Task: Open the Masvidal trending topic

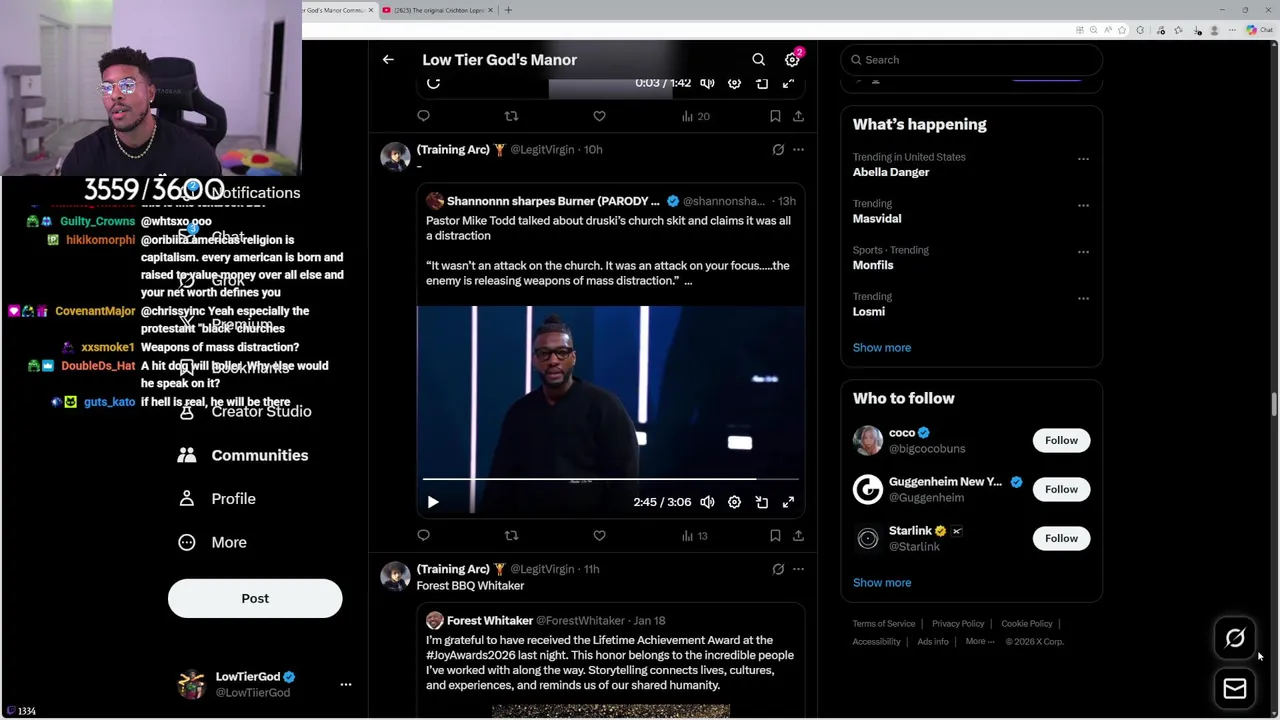Action: pyautogui.click(x=877, y=219)
